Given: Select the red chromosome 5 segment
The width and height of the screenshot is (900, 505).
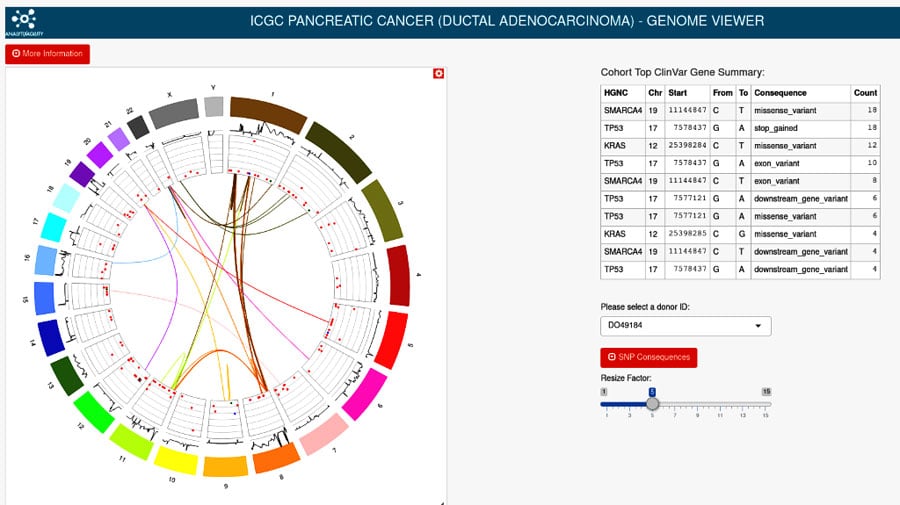Looking at the screenshot, I should pyautogui.click(x=390, y=340).
